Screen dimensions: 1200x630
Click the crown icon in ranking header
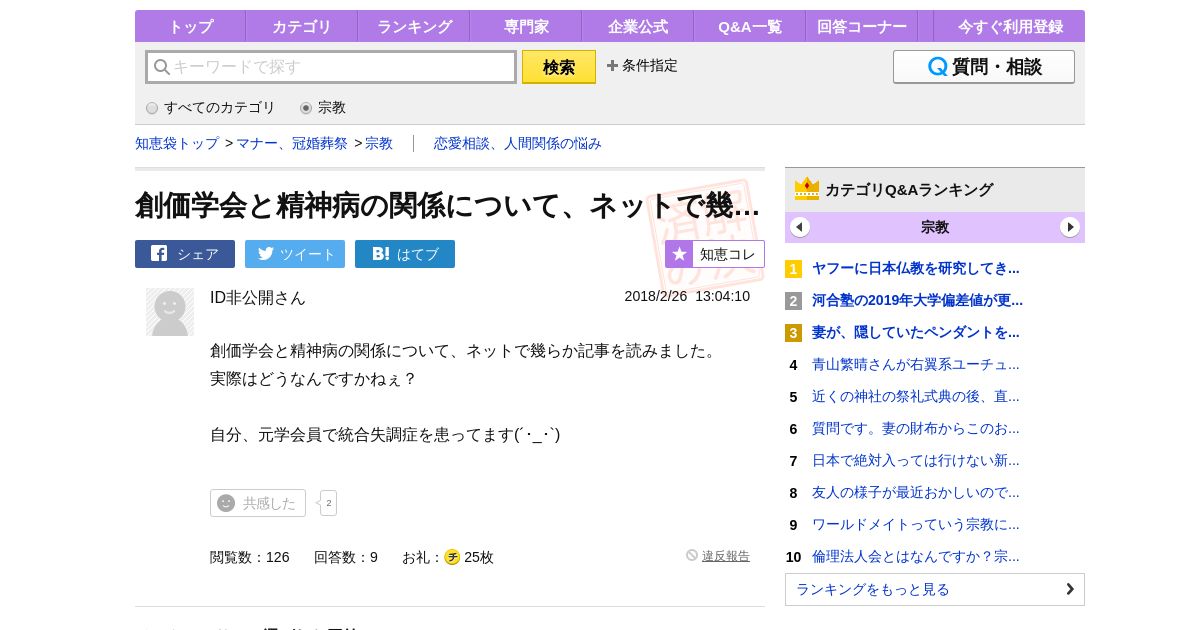[807, 189]
